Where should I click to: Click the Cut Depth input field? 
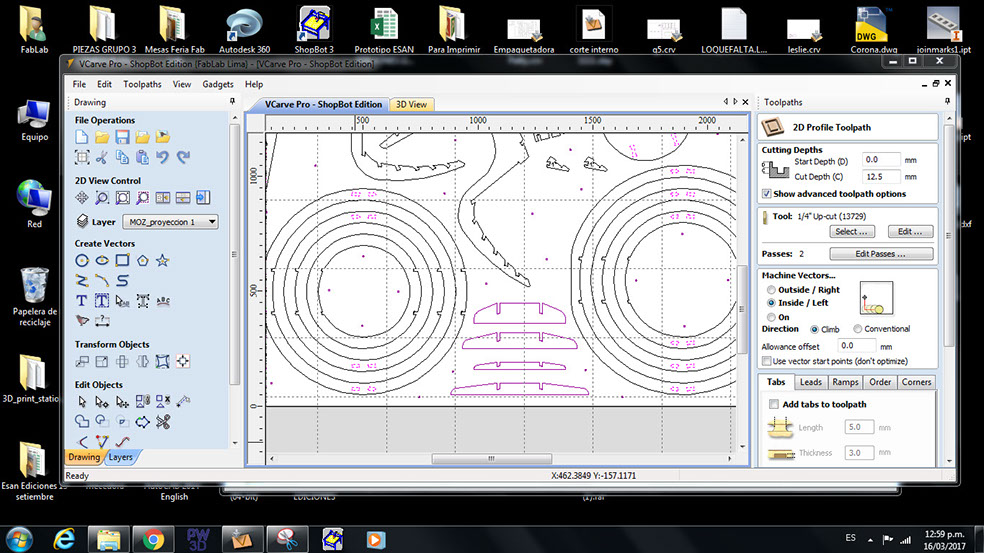(x=880, y=176)
